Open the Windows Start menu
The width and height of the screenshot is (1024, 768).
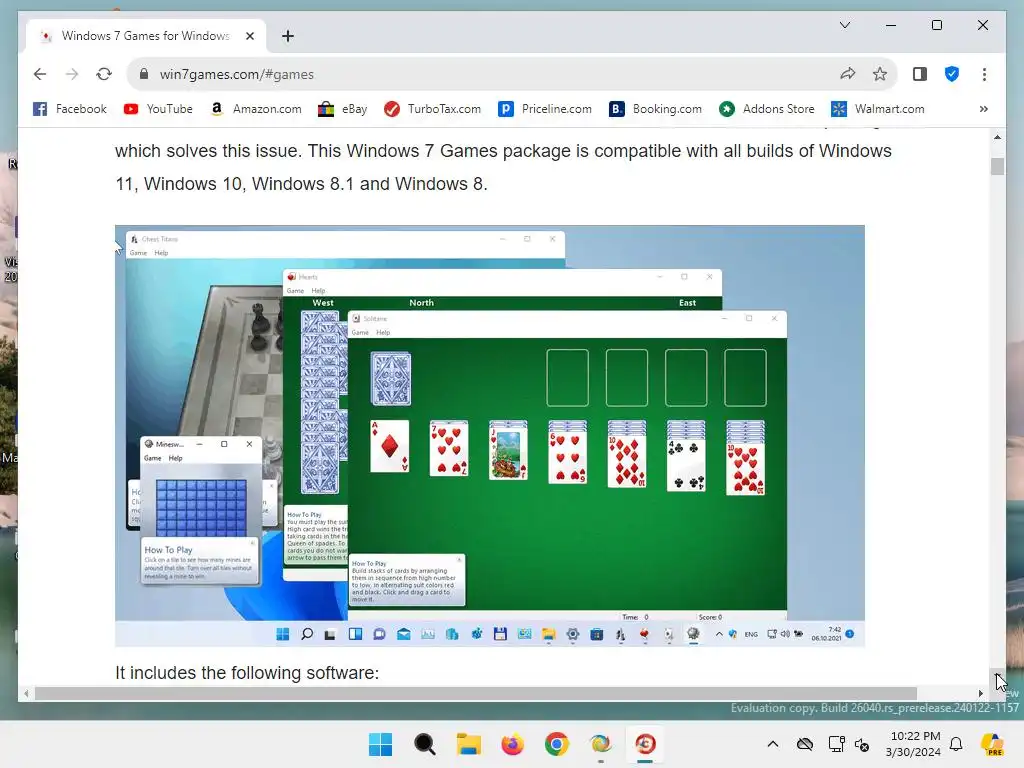[381, 744]
